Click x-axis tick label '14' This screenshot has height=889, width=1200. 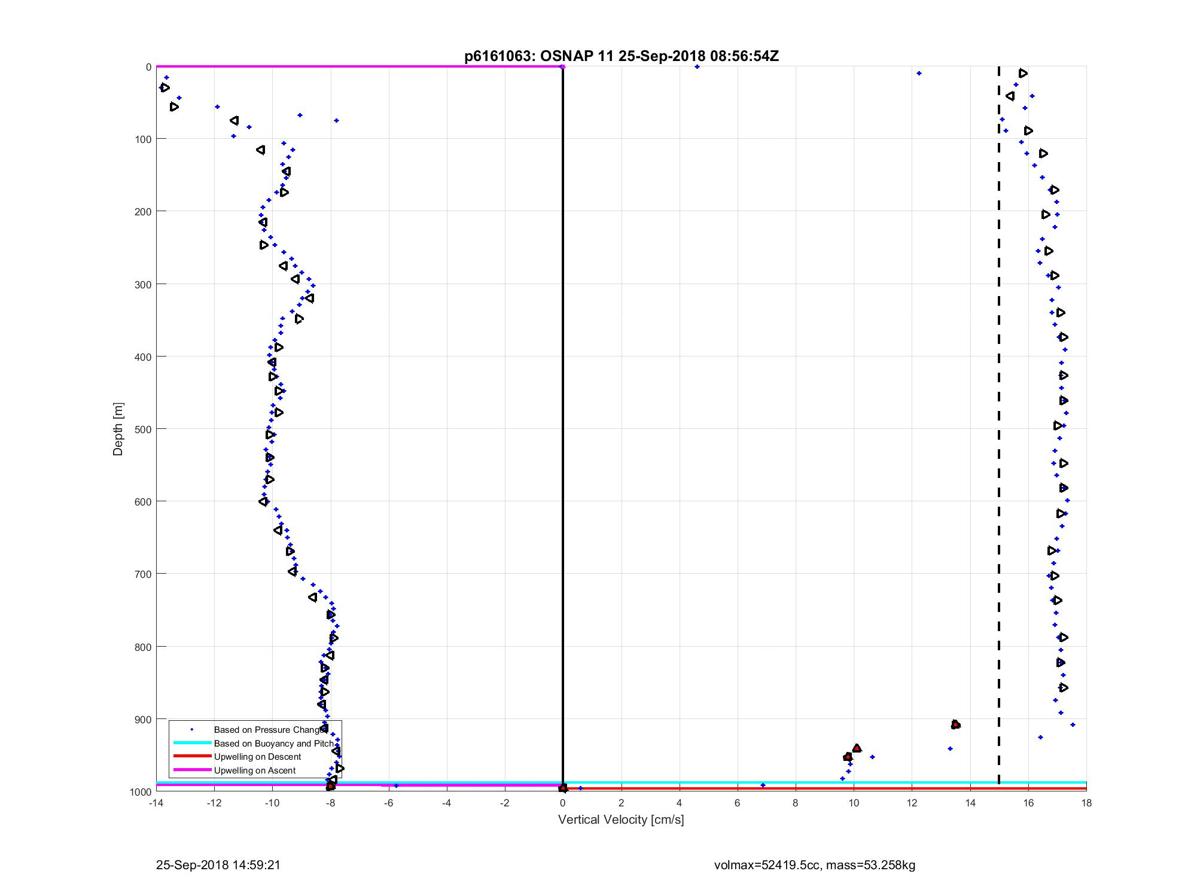point(970,802)
